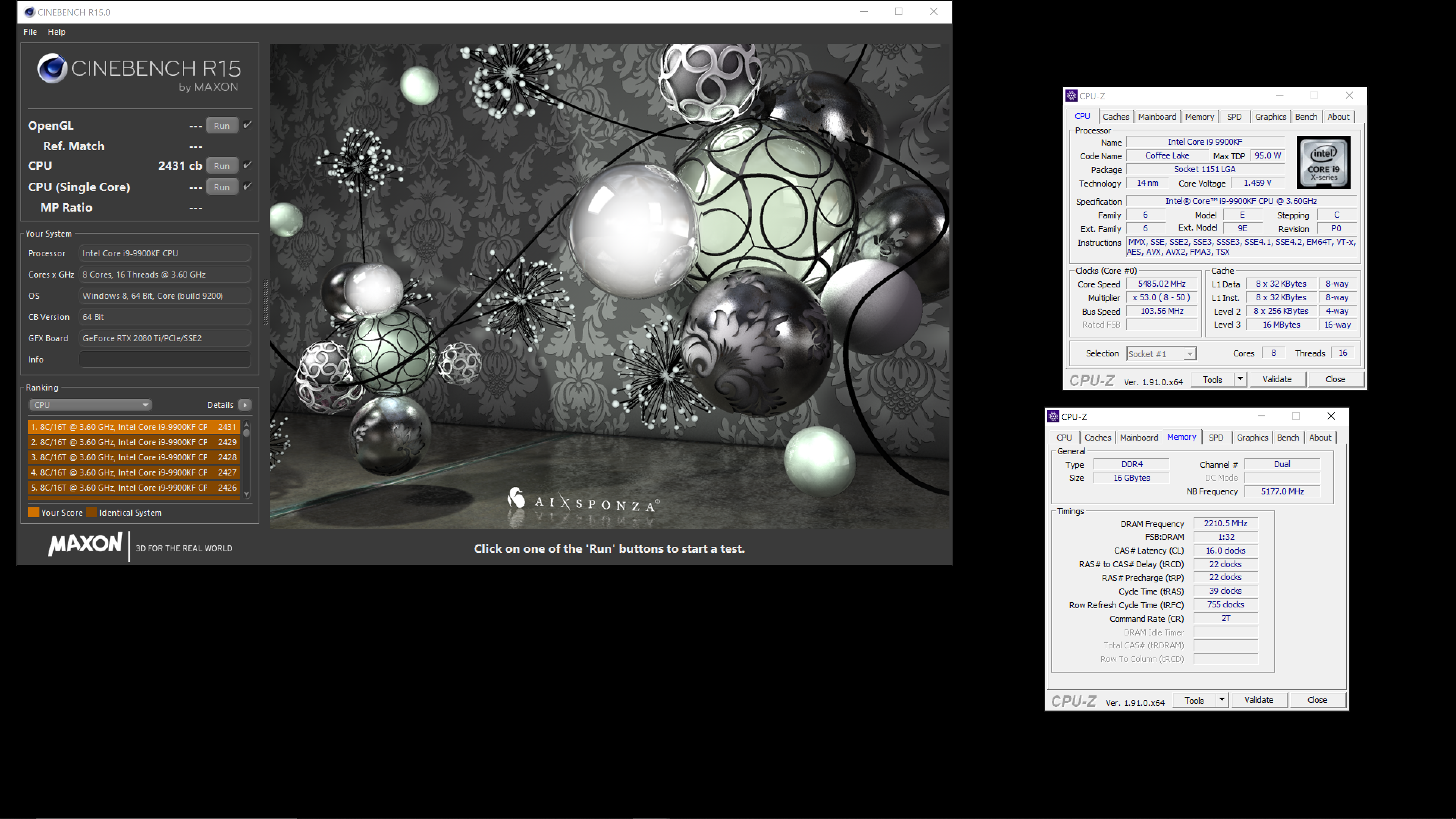Switch to Graphics tab in lower CPU-Z
The height and width of the screenshot is (819, 1456).
click(x=1252, y=438)
